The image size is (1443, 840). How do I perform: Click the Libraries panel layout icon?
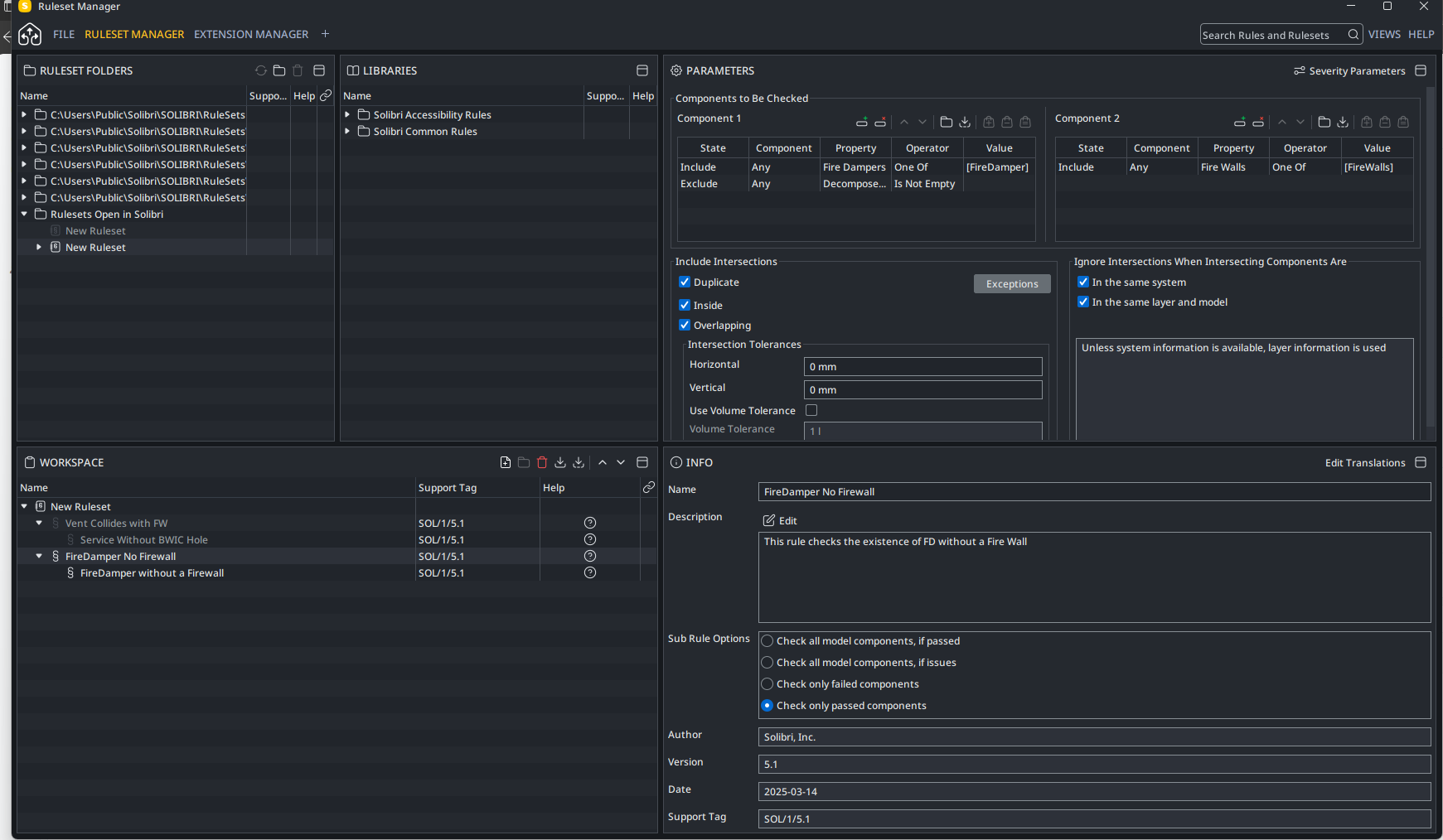[x=642, y=70]
